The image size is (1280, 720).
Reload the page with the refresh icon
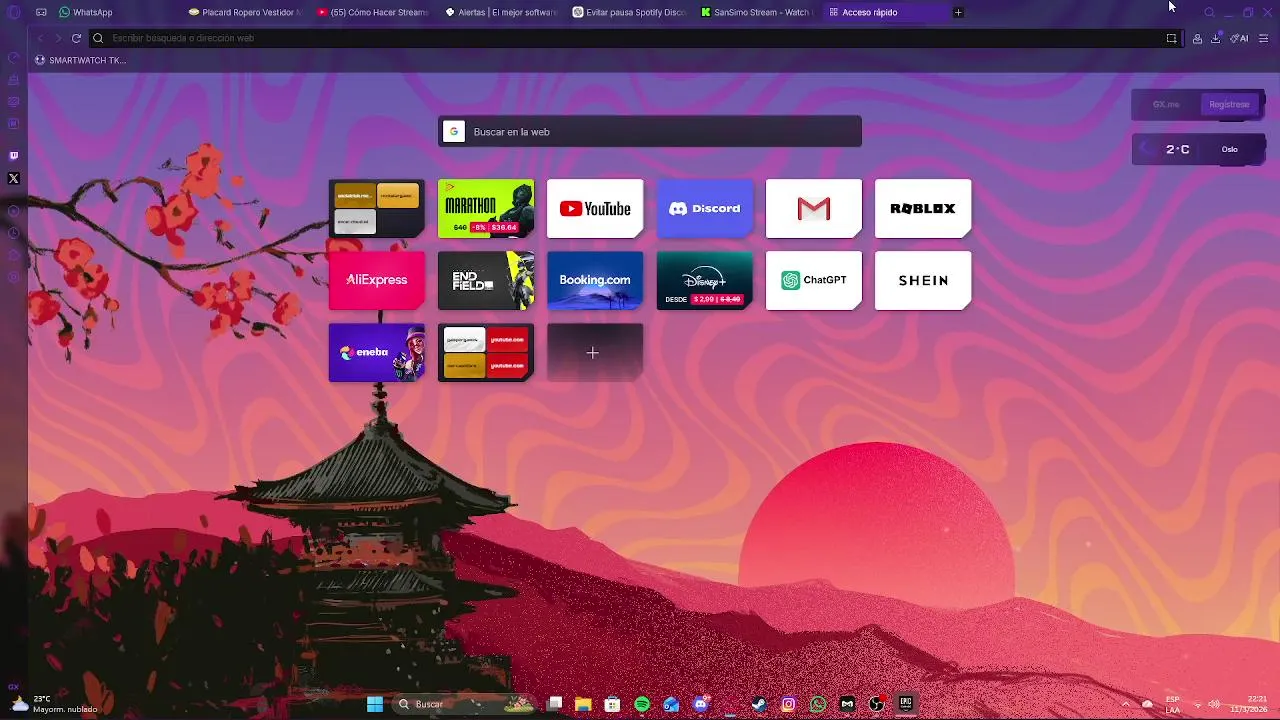[x=76, y=38]
